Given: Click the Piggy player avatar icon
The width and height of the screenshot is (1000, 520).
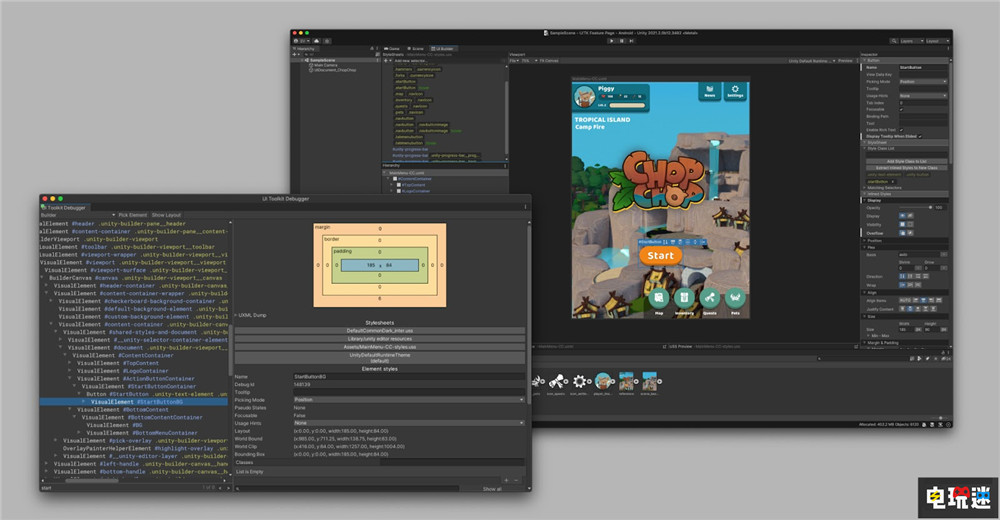Looking at the screenshot, I should click(583, 97).
